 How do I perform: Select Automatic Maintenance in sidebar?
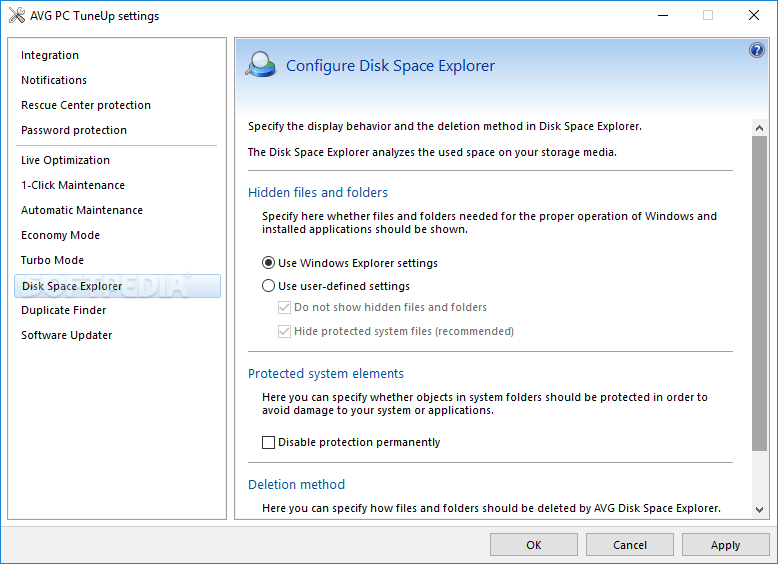click(82, 210)
